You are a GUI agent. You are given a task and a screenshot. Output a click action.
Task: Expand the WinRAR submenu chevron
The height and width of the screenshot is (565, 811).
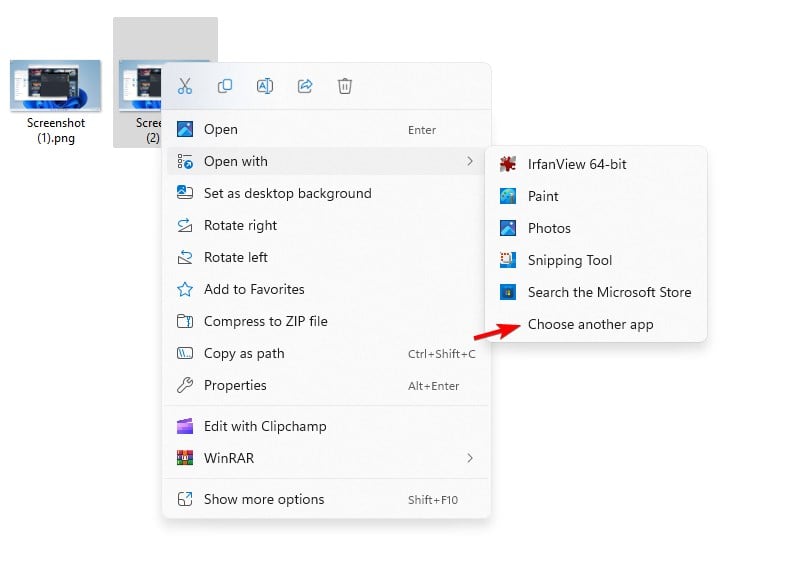470,458
